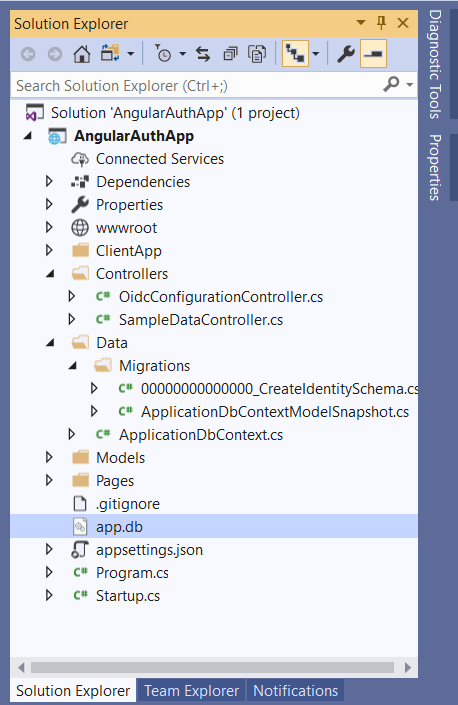This screenshot has width=458, height=705.
Task: Click the Collapse All icon
Action: pyautogui.click(x=230, y=54)
